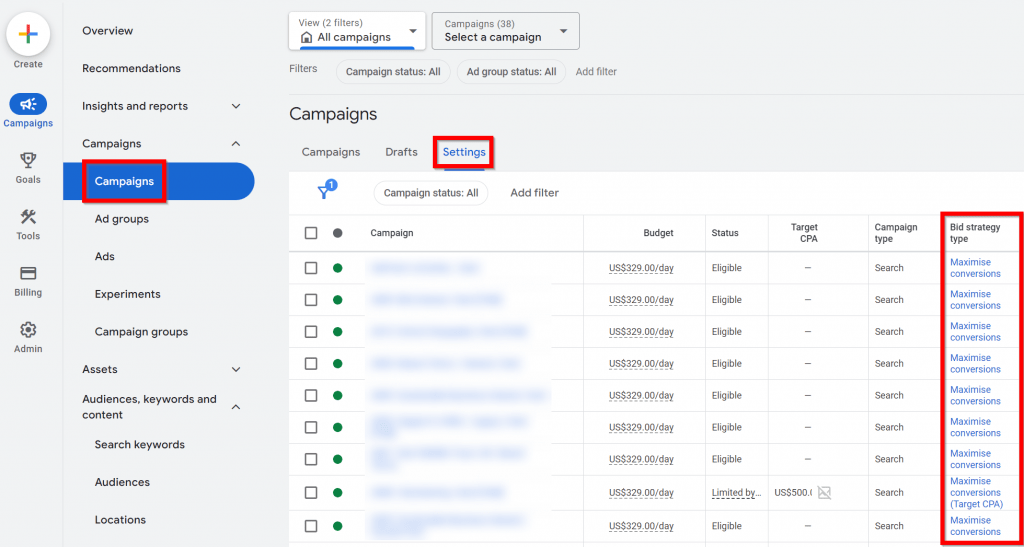The image size is (1024, 547).
Task: Click the Target CPA icon in Limited row
Action: pyautogui.click(x=824, y=493)
